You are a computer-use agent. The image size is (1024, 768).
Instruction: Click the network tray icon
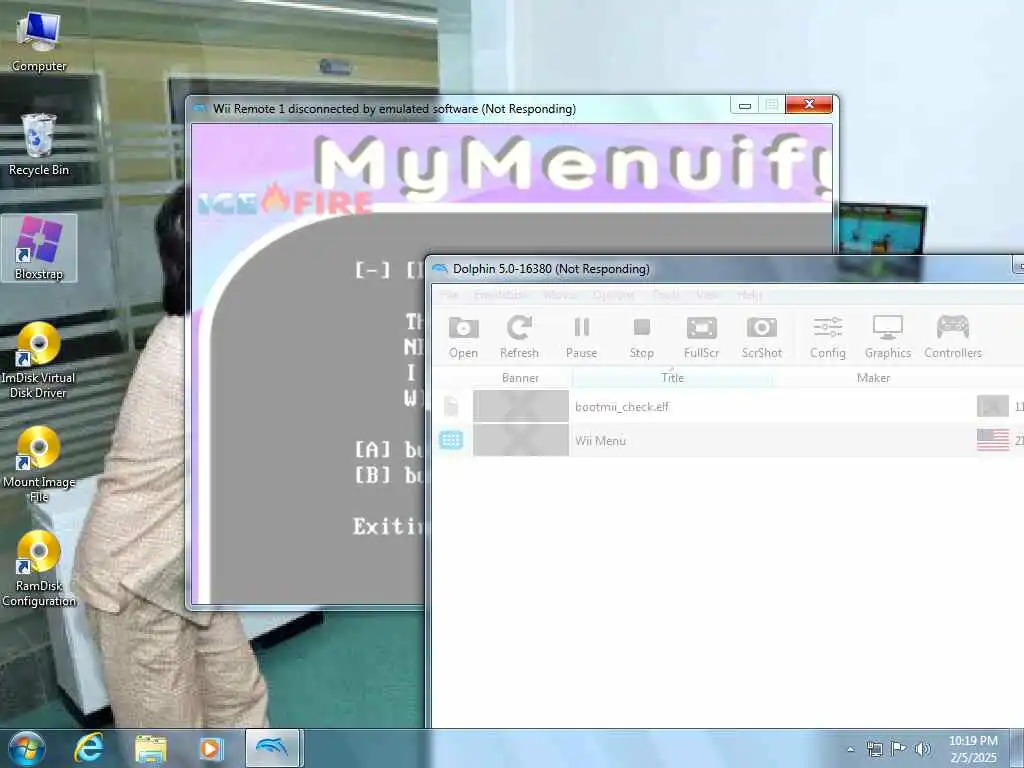[x=874, y=749]
